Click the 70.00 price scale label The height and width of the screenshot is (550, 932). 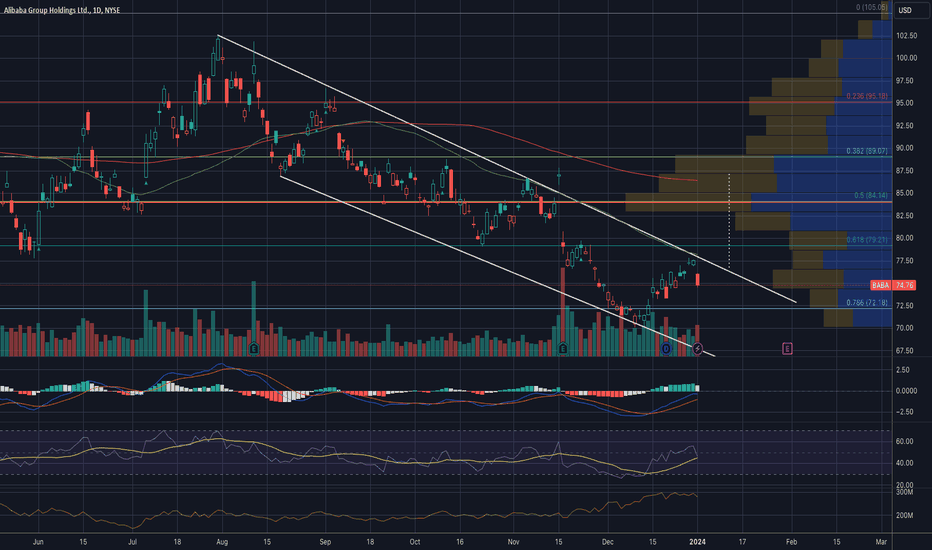pos(905,328)
